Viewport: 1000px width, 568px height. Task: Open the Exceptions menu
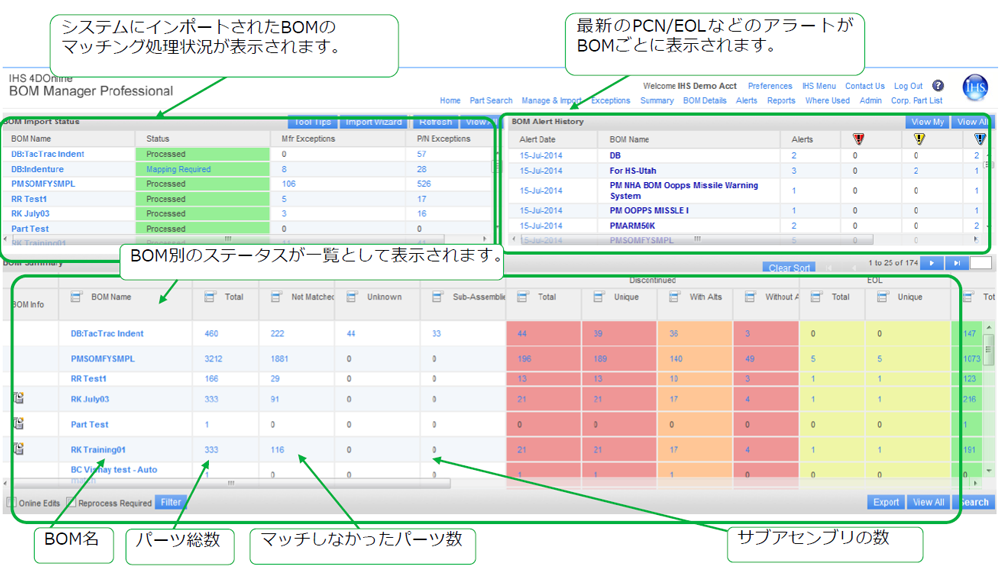pos(610,101)
